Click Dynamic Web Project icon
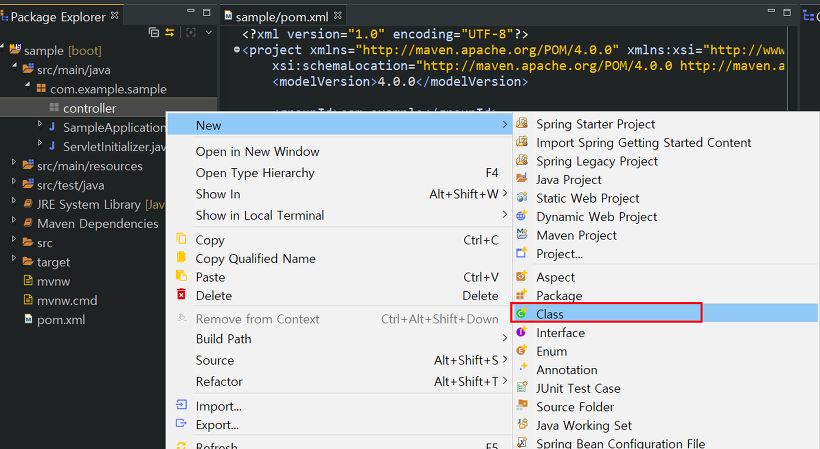 [x=521, y=215]
